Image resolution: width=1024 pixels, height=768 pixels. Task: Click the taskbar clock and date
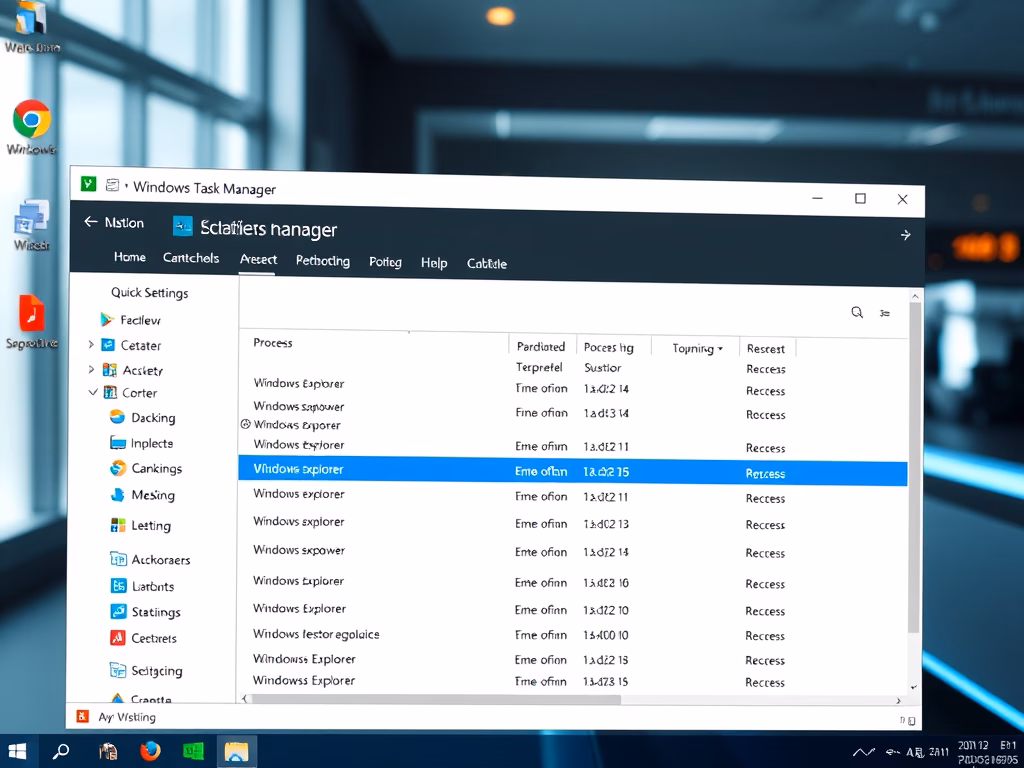(987, 752)
